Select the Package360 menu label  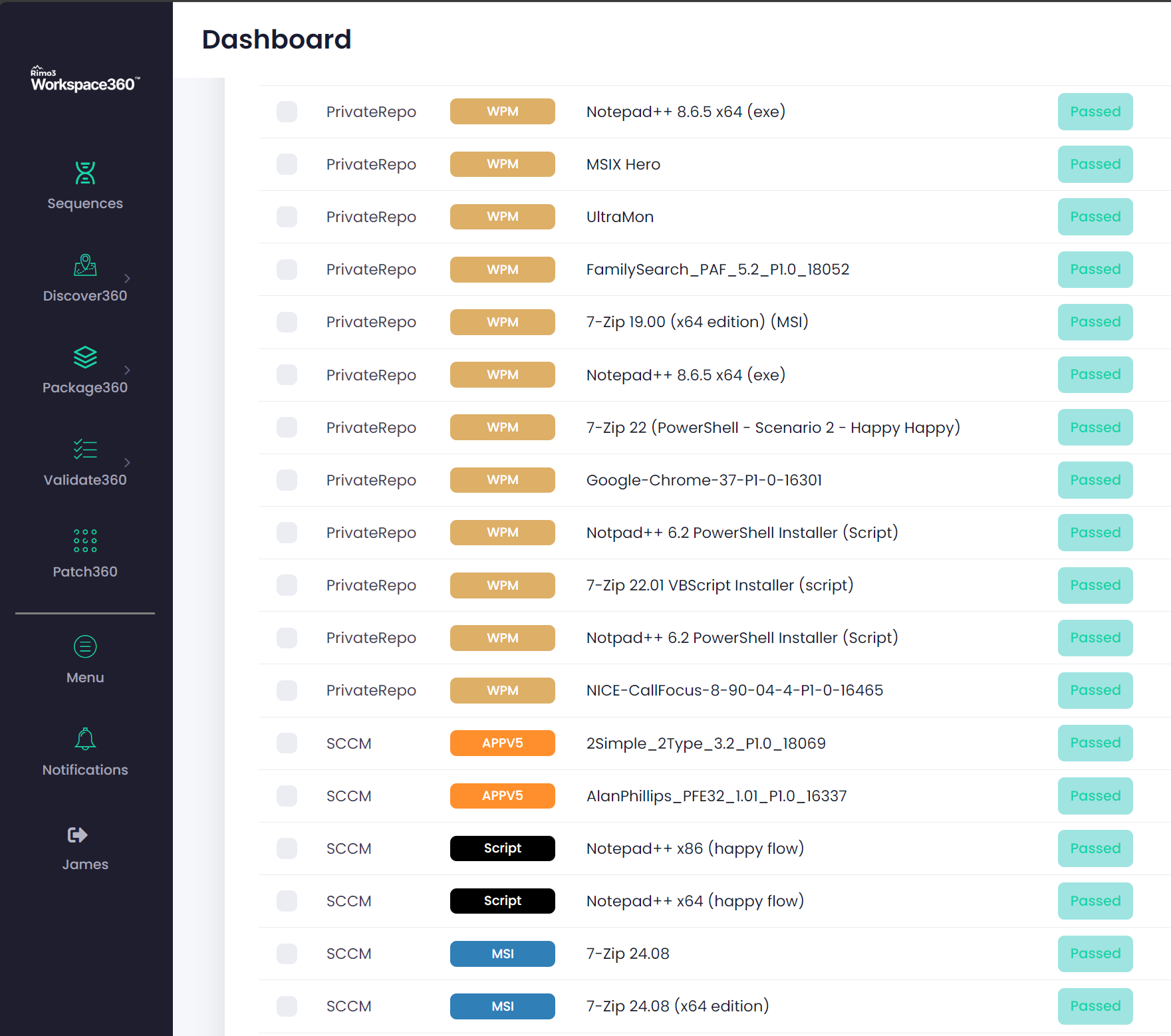point(85,388)
